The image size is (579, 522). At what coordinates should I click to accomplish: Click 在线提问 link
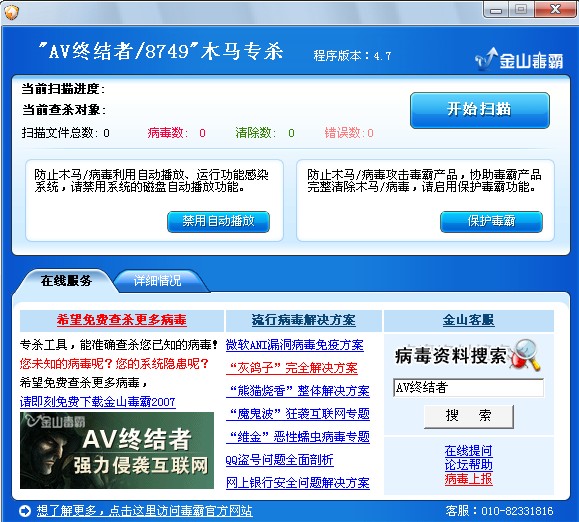[x=469, y=451]
